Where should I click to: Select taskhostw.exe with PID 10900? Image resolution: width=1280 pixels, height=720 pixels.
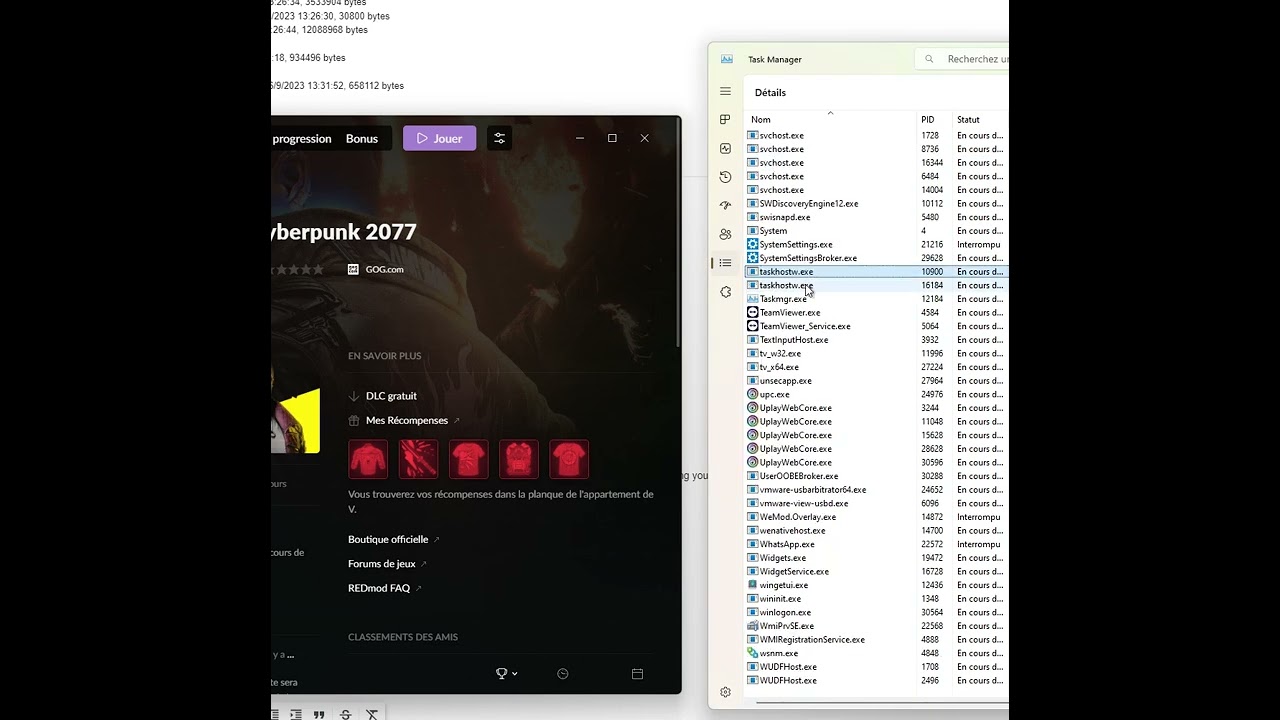[877, 272]
